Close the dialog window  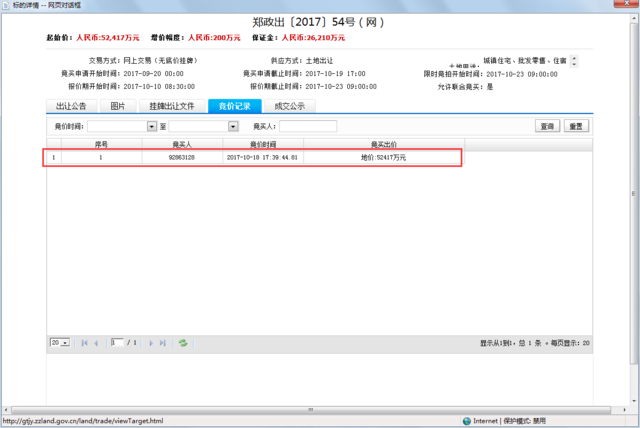click(x=627, y=4)
